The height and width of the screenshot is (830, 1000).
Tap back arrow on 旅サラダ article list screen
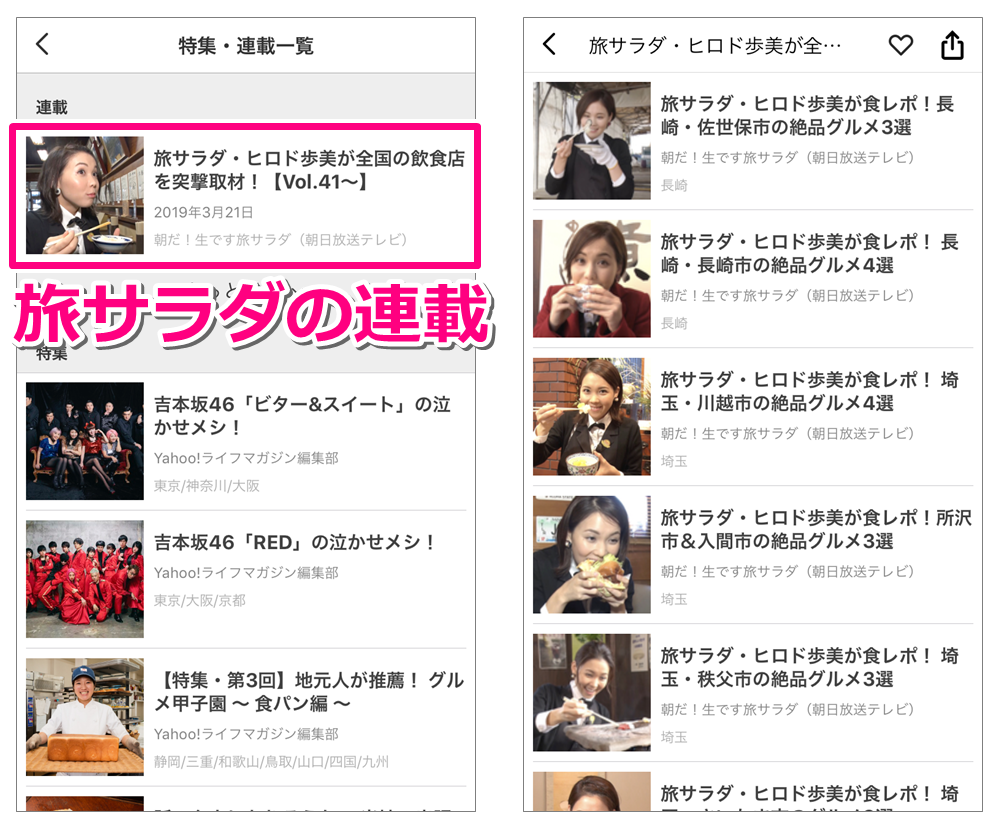(549, 45)
